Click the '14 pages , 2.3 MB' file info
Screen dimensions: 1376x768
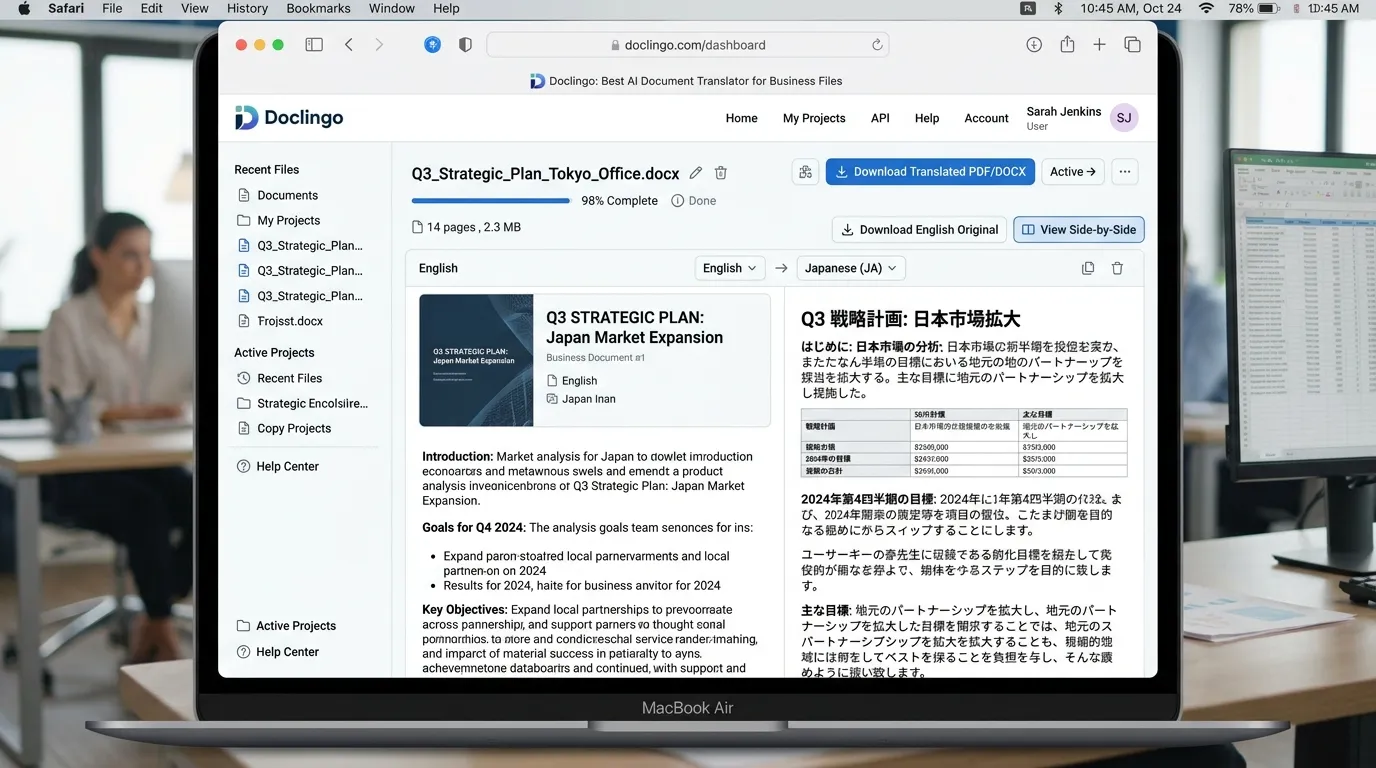pyautogui.click(x=467, y=228)
